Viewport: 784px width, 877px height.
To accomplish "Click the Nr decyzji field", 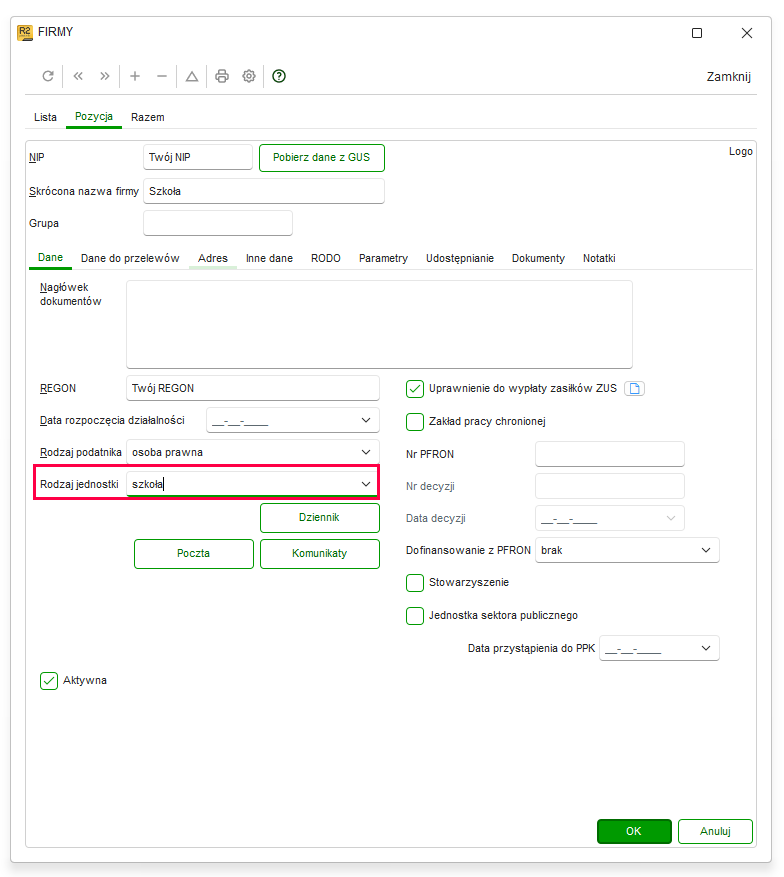I will coord(610,486).
